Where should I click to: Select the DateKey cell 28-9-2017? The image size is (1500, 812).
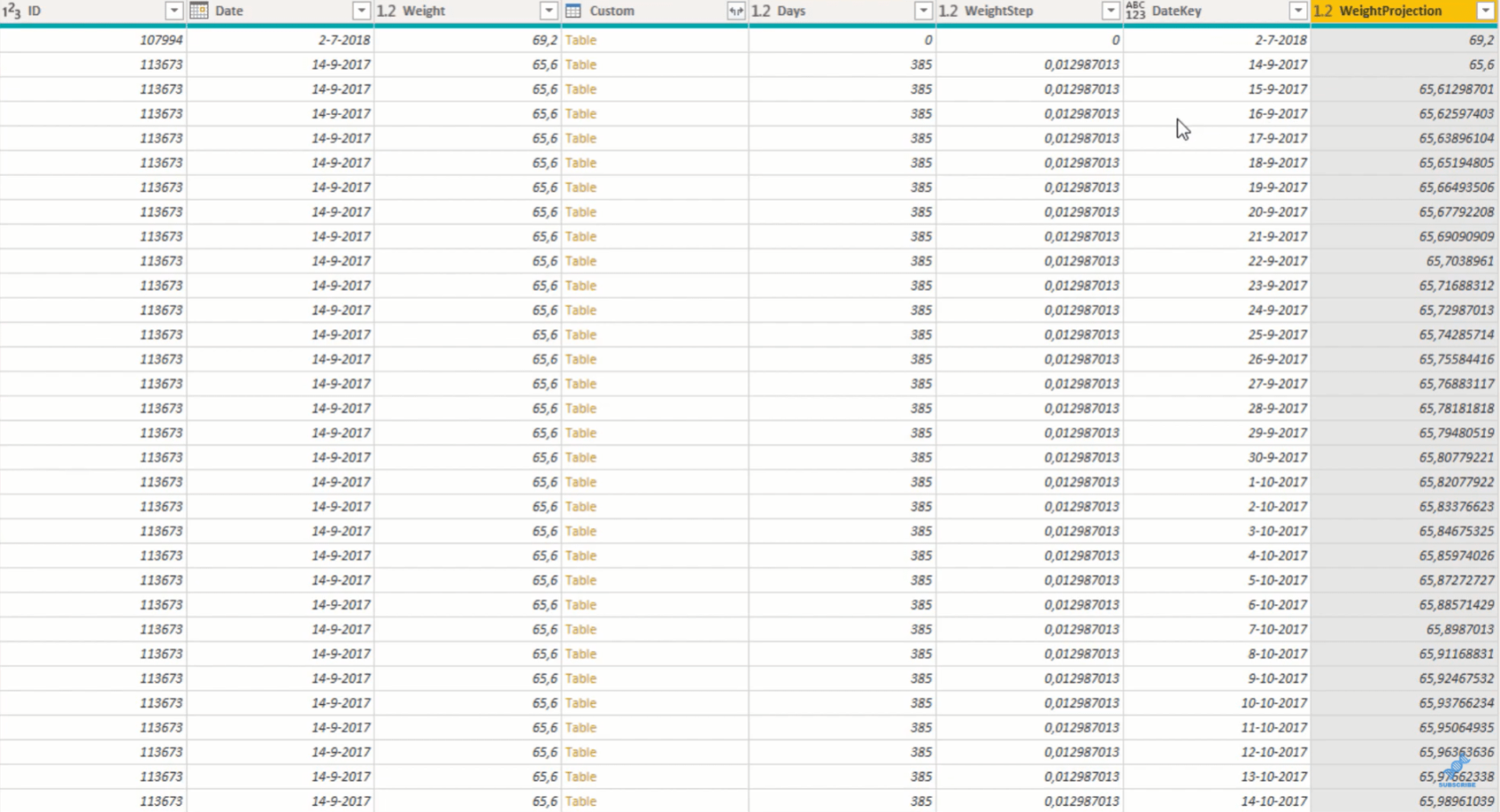(1217, 409)
